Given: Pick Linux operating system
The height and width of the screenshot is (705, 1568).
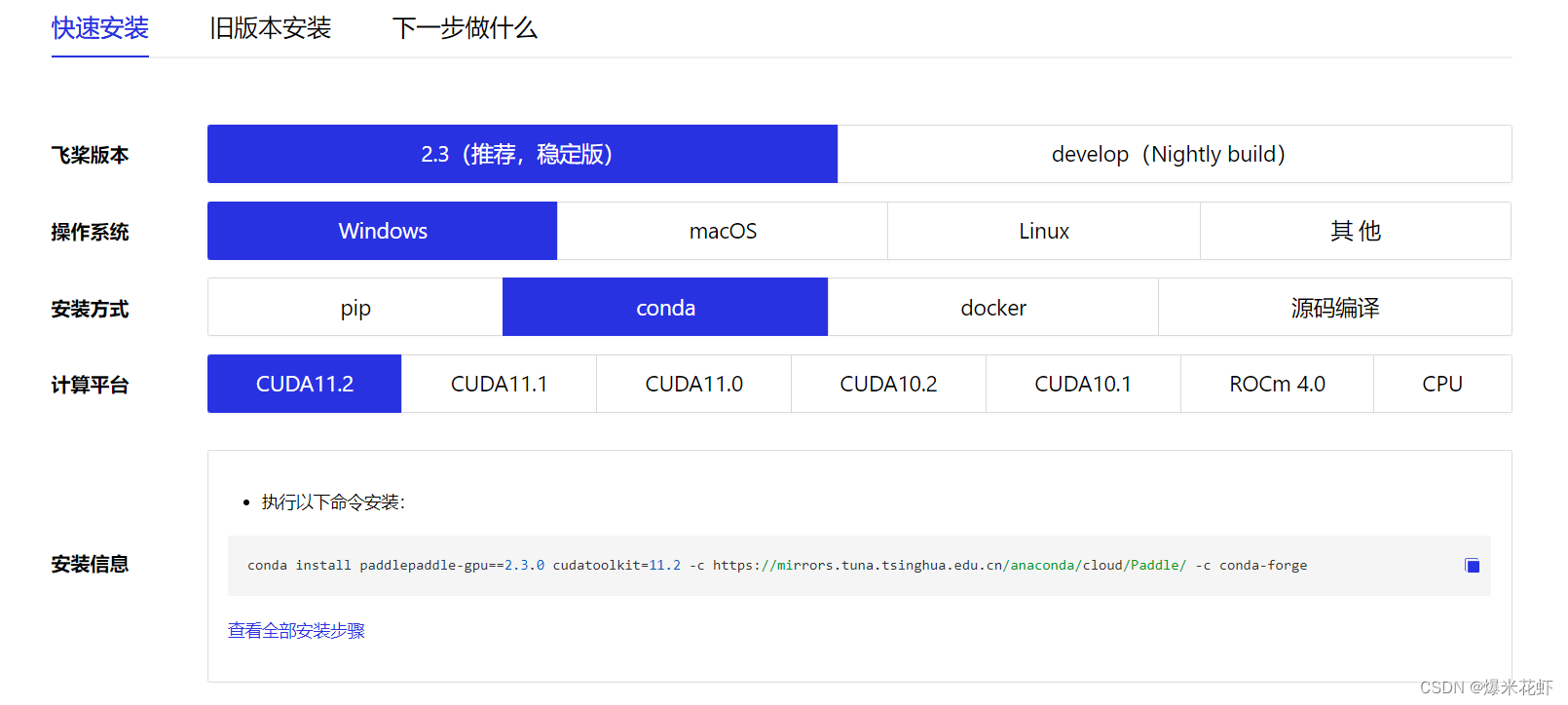Looking at the screenshot, I should click(1044, 231).
